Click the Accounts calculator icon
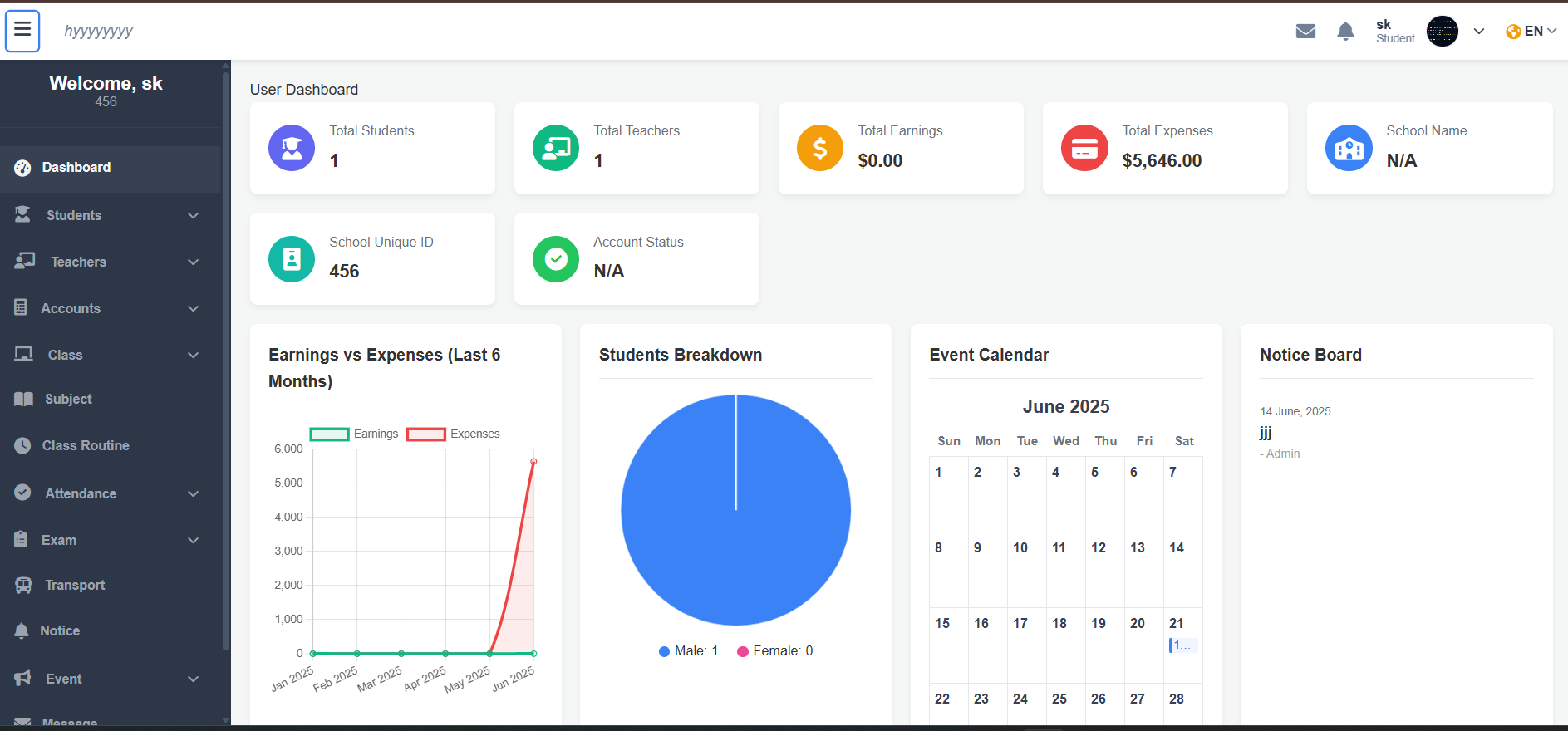This screenshot has width=1568, height=731. [21, 307]
